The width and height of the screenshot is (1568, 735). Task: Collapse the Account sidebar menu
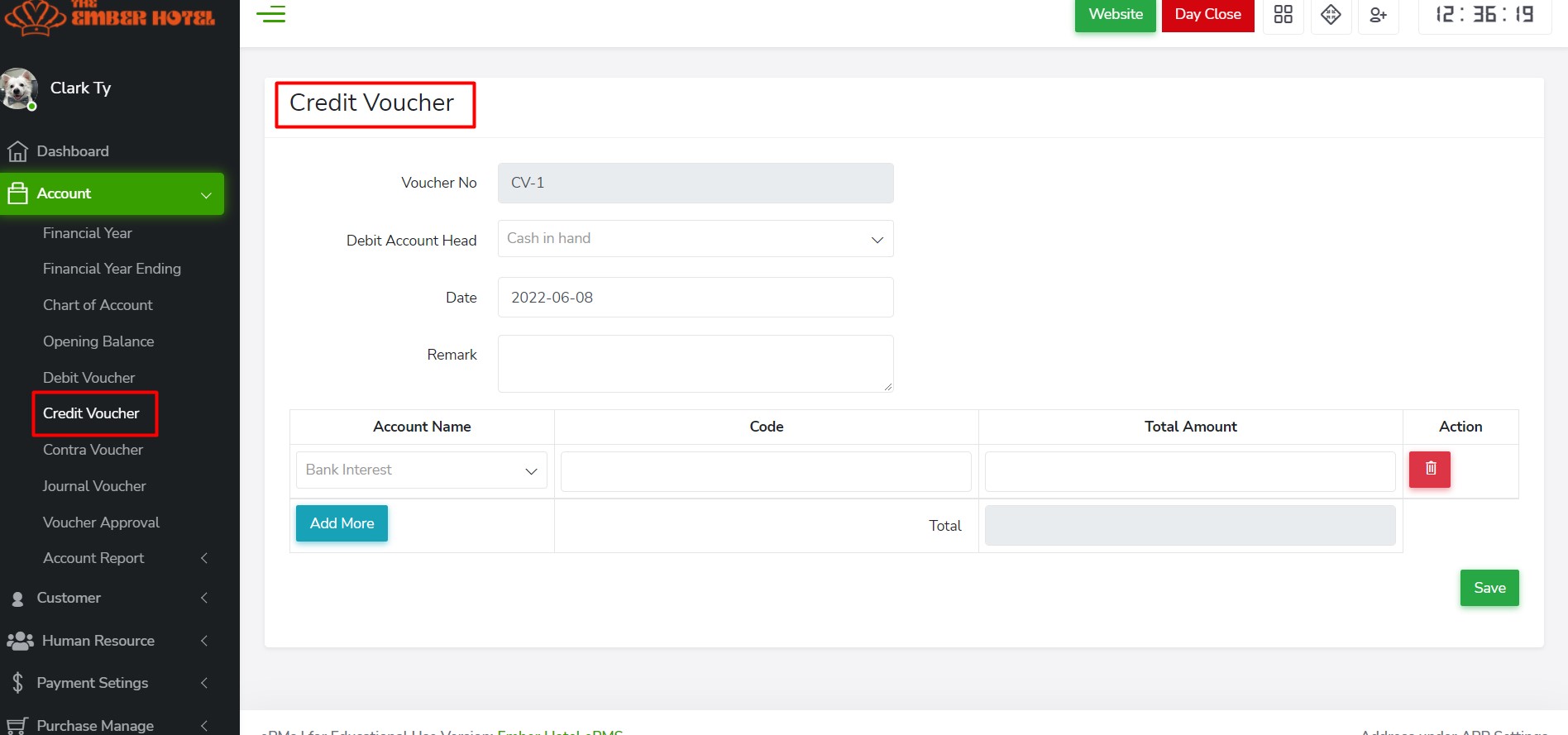(112, 193)
